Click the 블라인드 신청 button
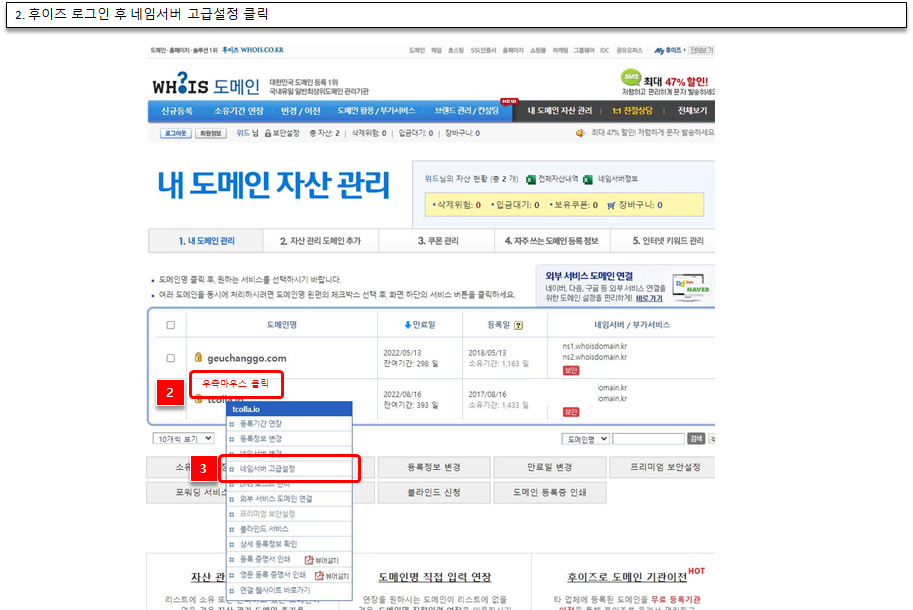The width and height of the screenshot is (913, 610). click(434, 492)
